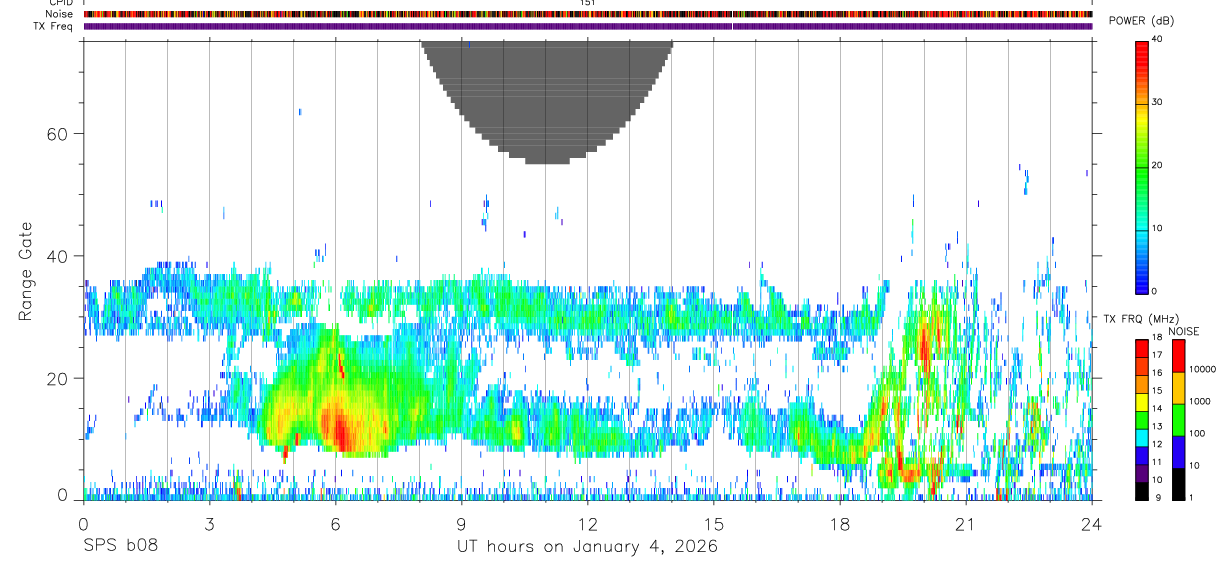Viewport: 1228px width, 567px height.
Task: Click the 1 label on NOISE legend
Action: (1190, 497)
